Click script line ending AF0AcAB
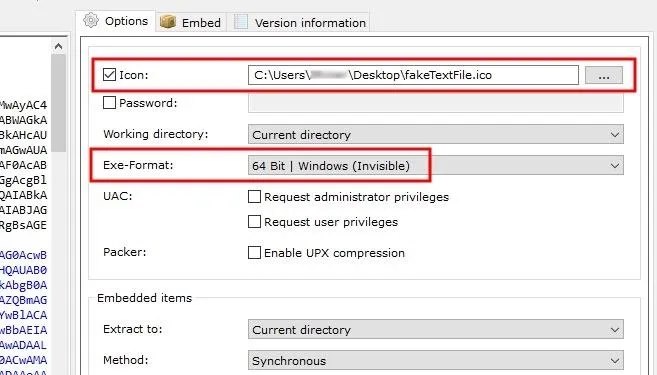Viewport: 657px width, 375px height. coord(23,165)
